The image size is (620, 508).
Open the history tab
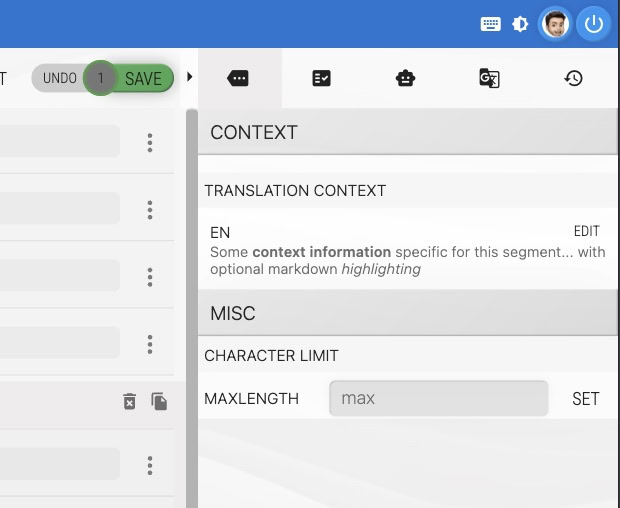click(573, 78)
